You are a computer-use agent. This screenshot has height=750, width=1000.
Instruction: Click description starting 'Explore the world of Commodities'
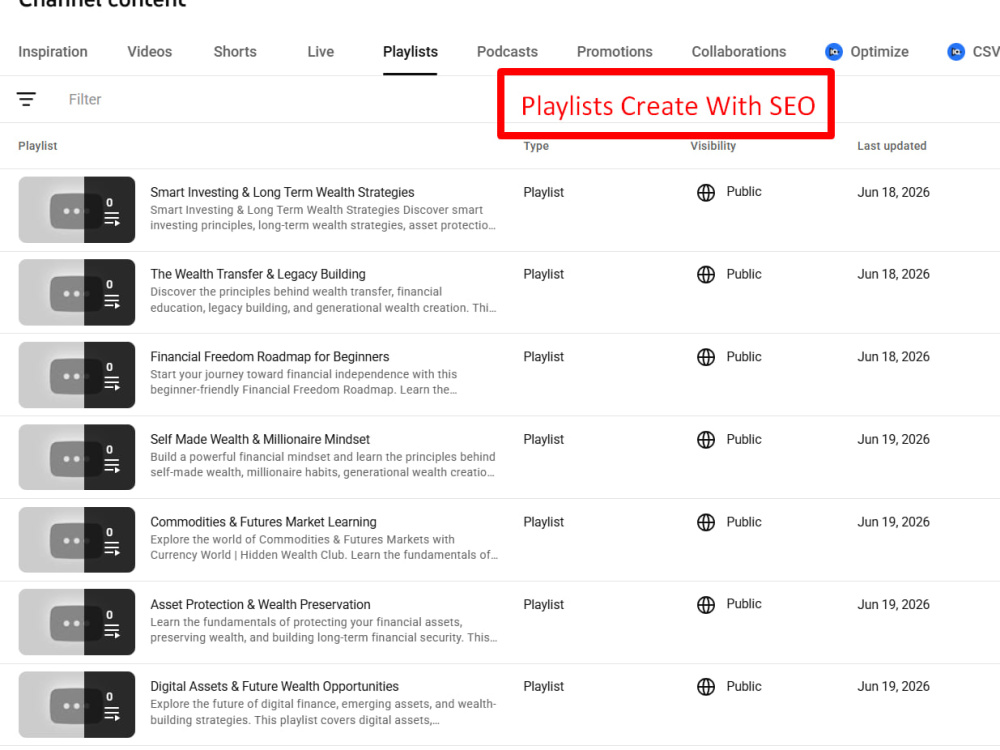tap(324, 547)
